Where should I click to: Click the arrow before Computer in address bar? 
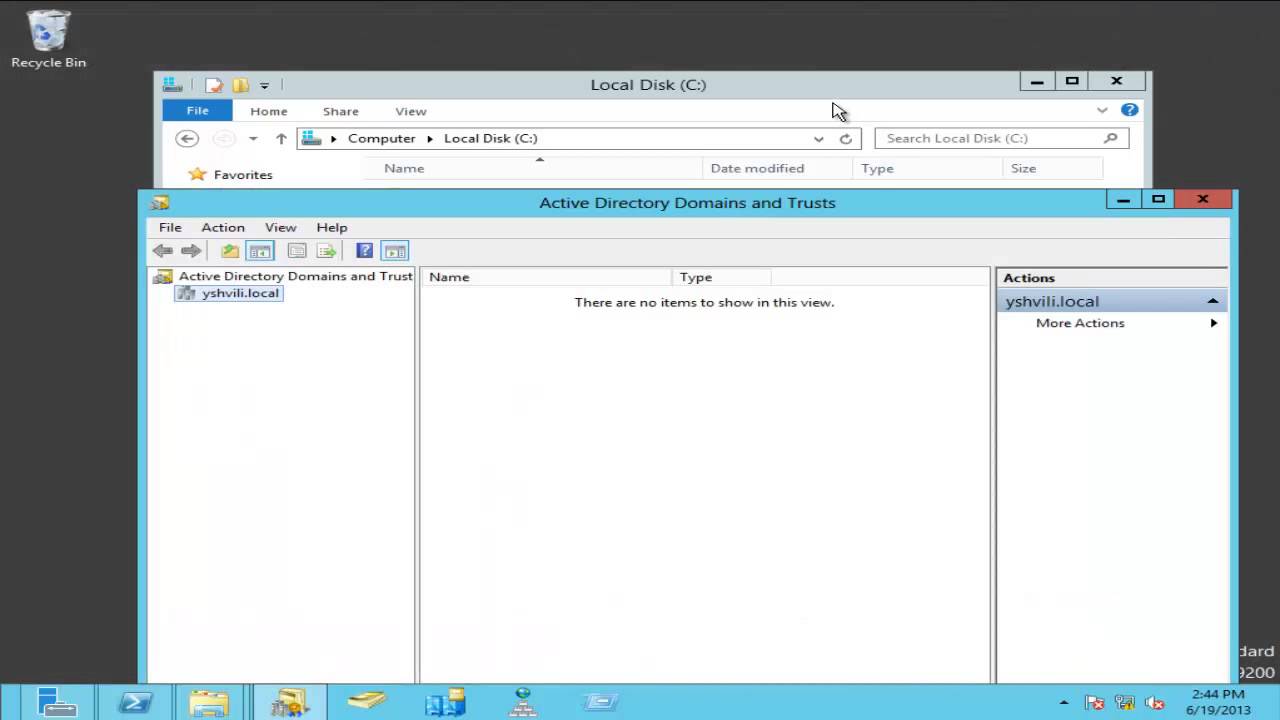[x=334, y=139]
